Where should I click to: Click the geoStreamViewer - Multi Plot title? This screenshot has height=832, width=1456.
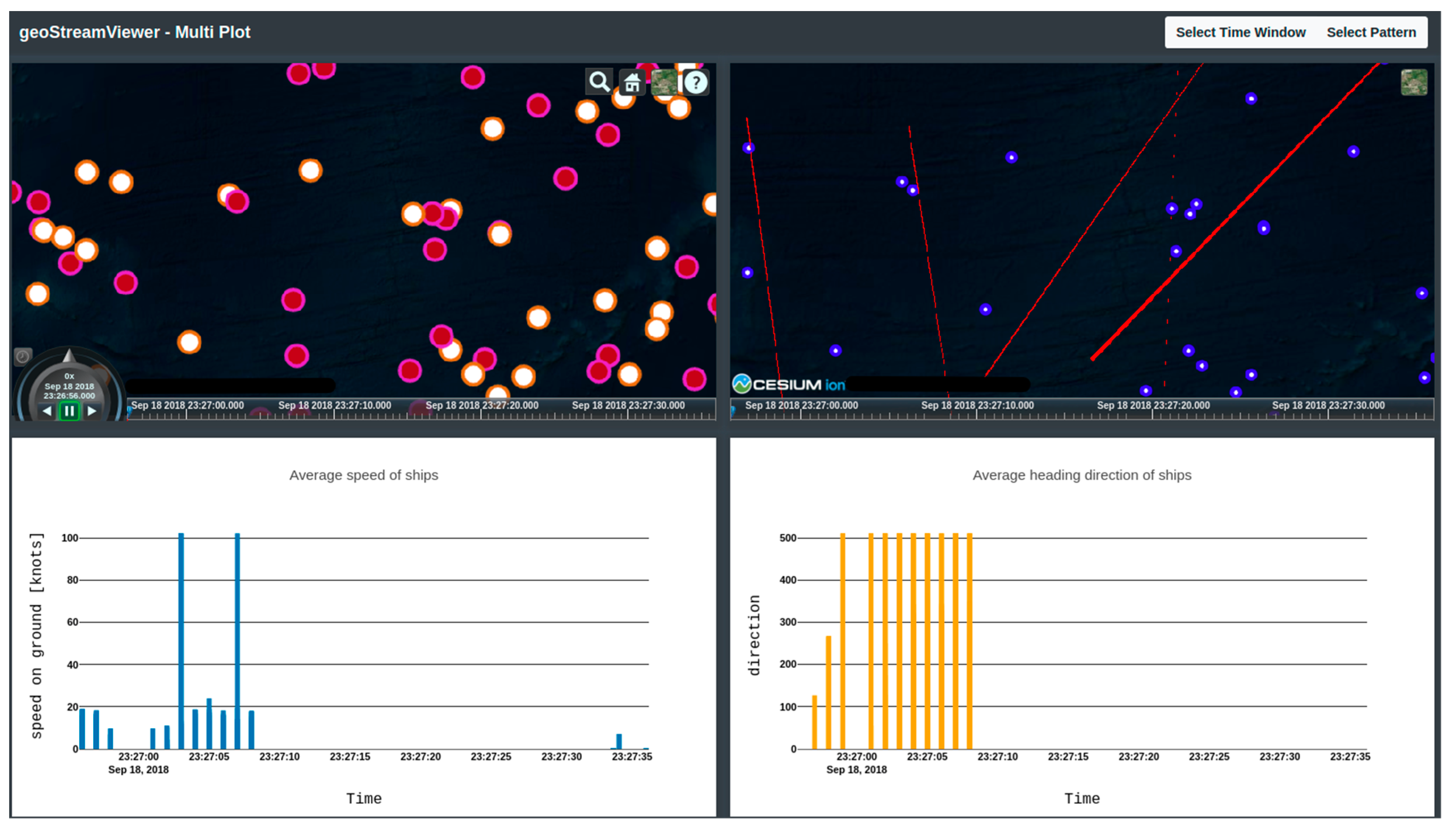(135, 32)
